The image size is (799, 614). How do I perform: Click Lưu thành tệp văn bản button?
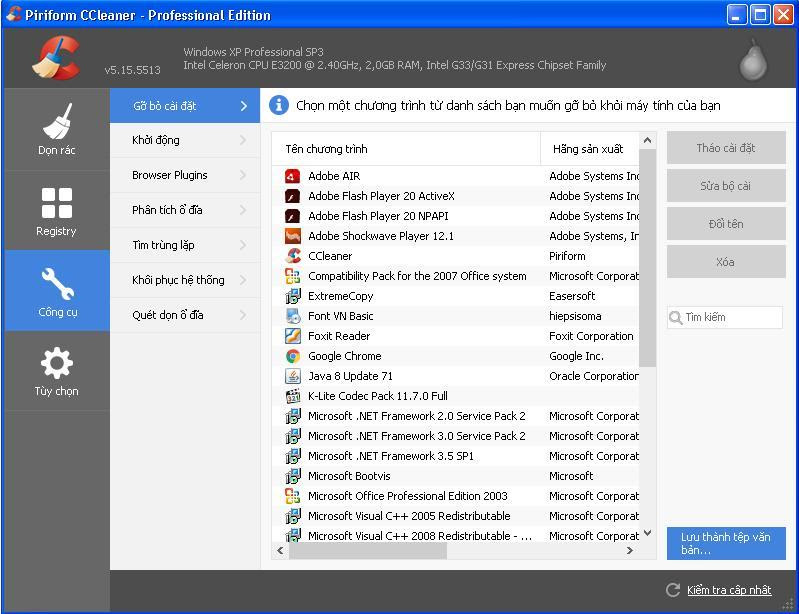(x=726, y=543)
